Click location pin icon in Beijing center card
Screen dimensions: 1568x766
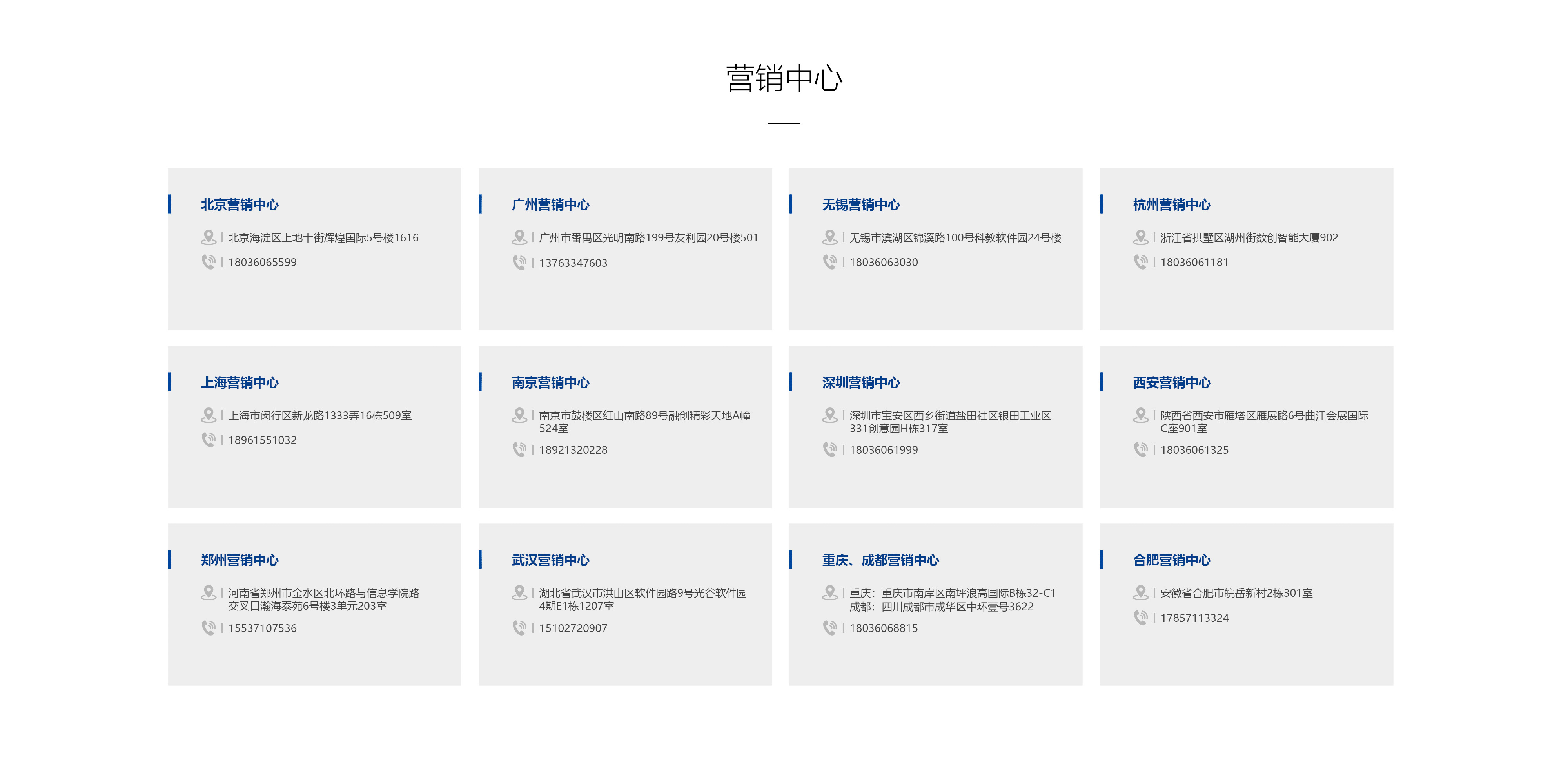point(208,237)
